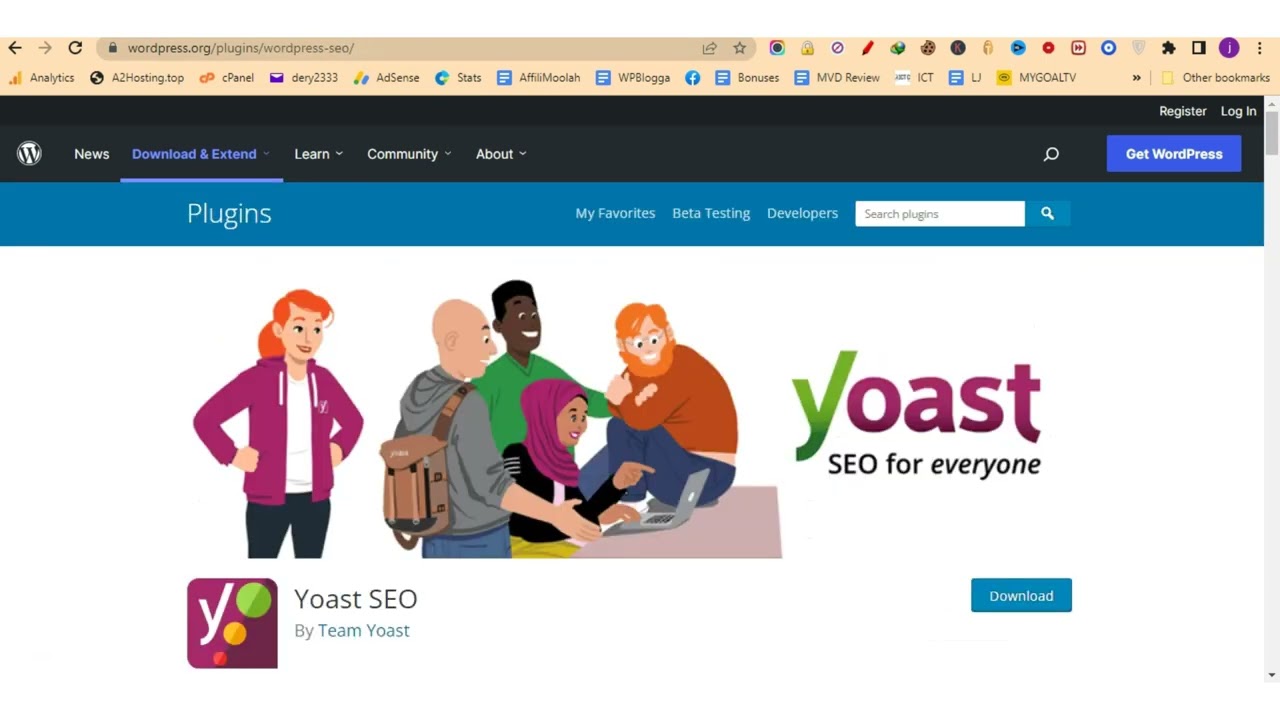Image resolution: width=1280 pixels, height=720 pixels.
Task: Expand the Community dropdown menu
Action: 409,154
